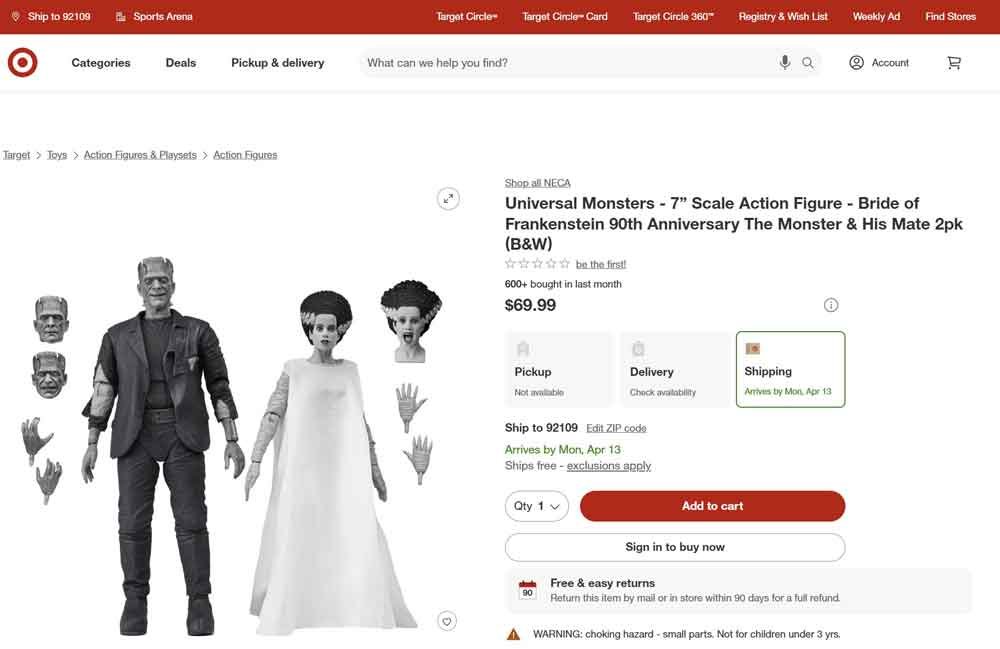Viewport: 1000px width, 649px height.
Task: Select the Pickup fulfillment option
Action: pyautogui.click(x=558, y=369)
